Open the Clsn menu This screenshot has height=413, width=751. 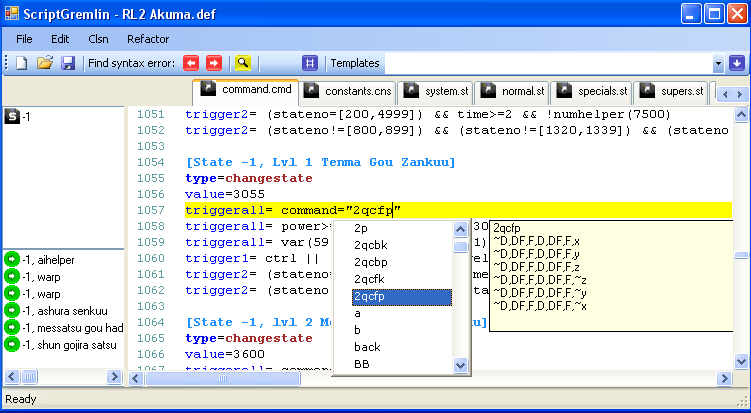(x=98, y=39)
